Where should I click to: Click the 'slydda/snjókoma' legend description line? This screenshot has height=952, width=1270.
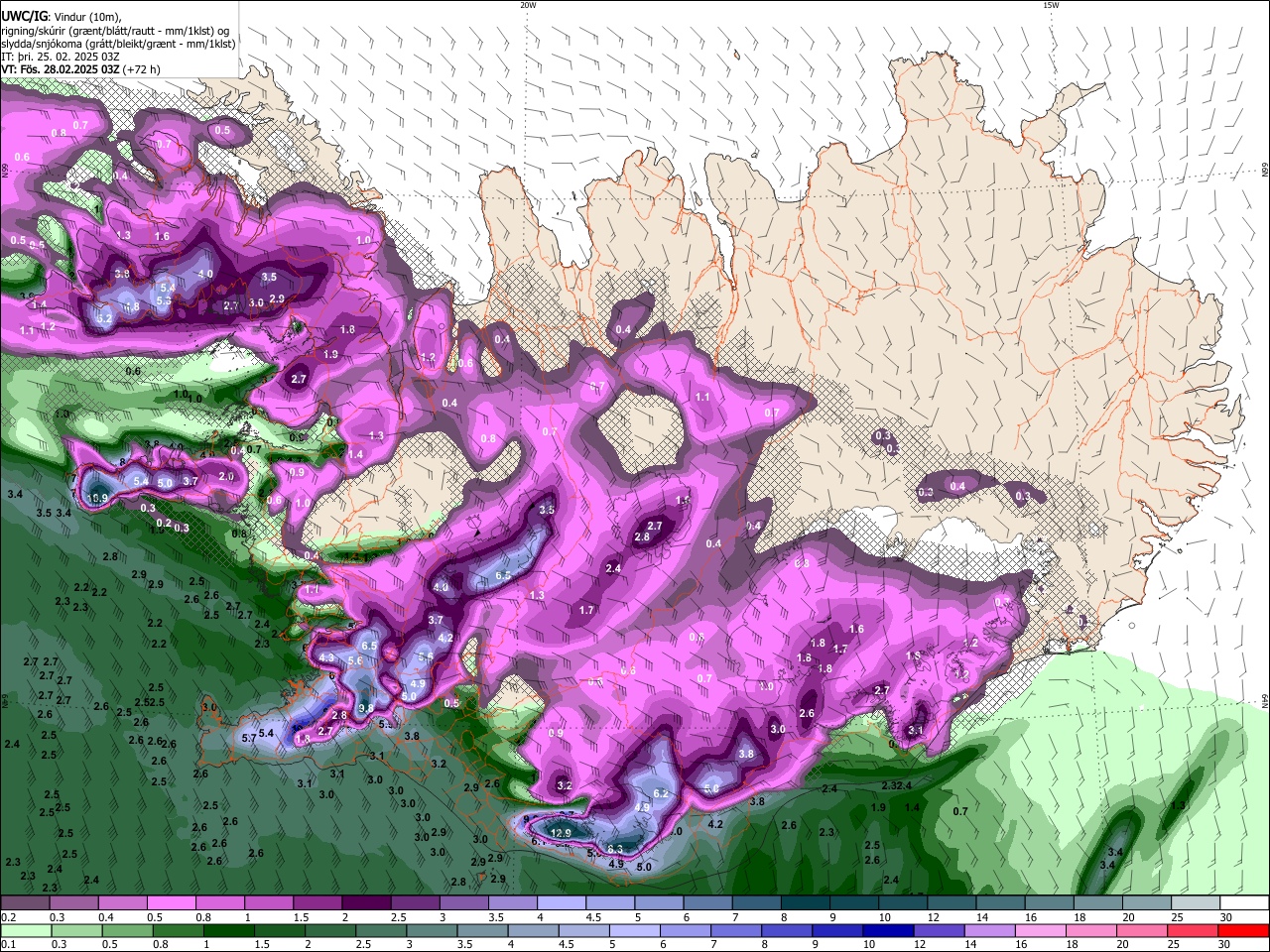pos(118,44)
